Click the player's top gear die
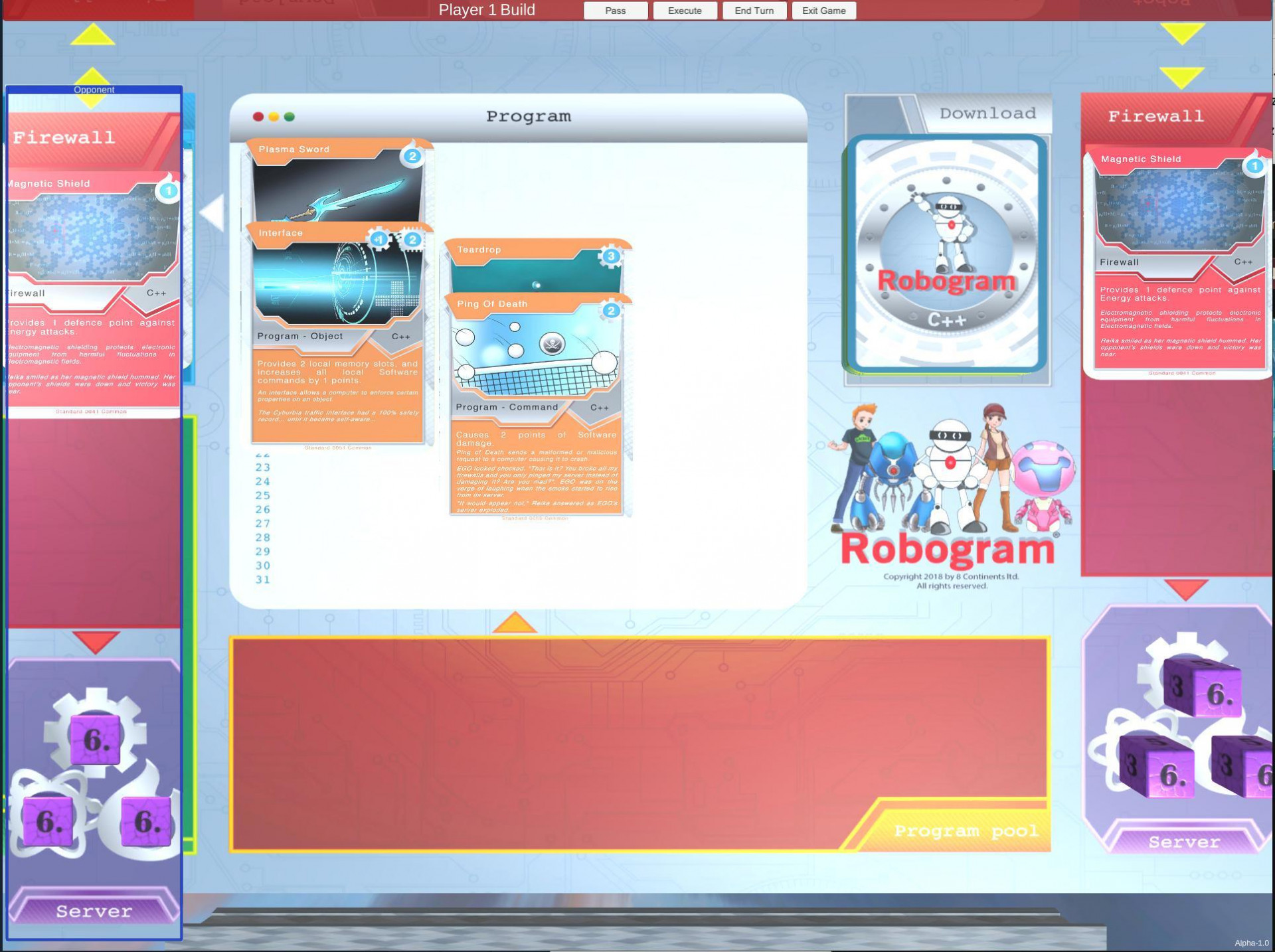This screenshot has width=1275, height=952. (1202, 688)
